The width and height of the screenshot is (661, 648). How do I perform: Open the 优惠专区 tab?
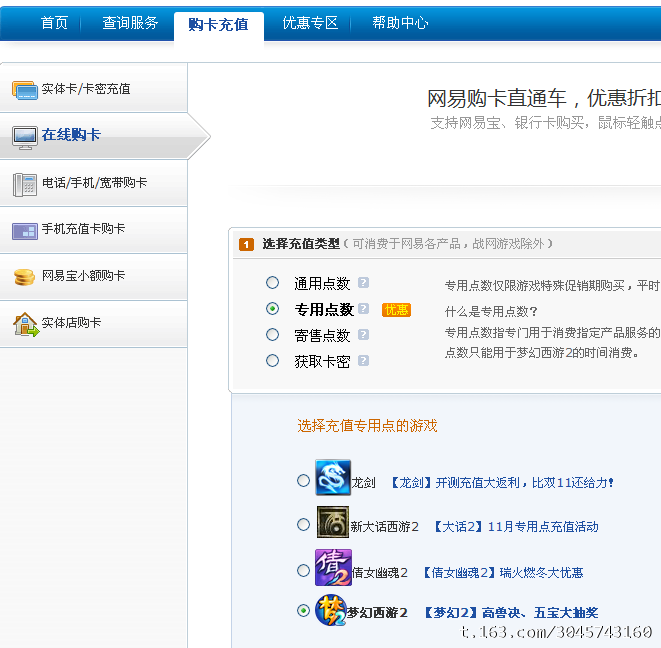tap(310, 23)
